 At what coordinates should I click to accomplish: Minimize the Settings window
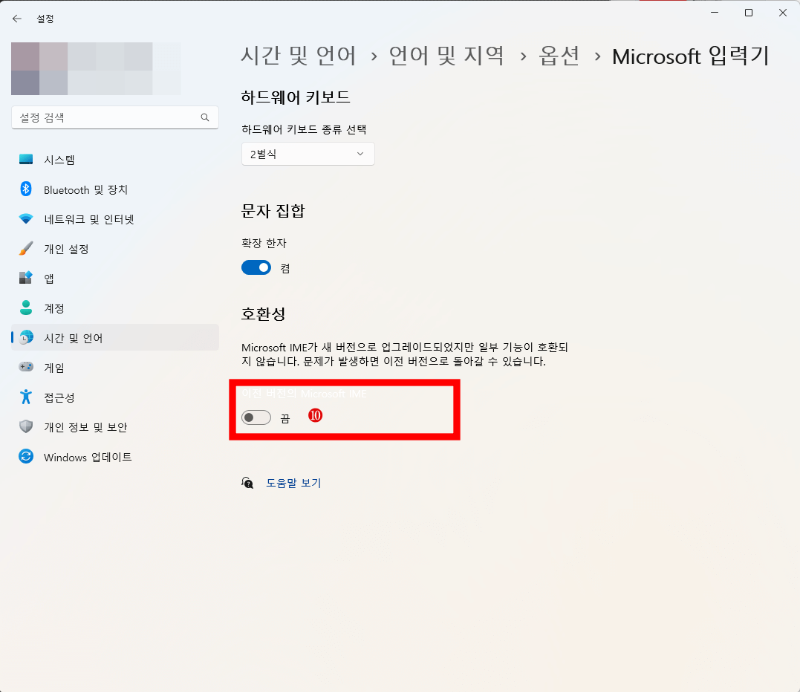coord(715,13)
